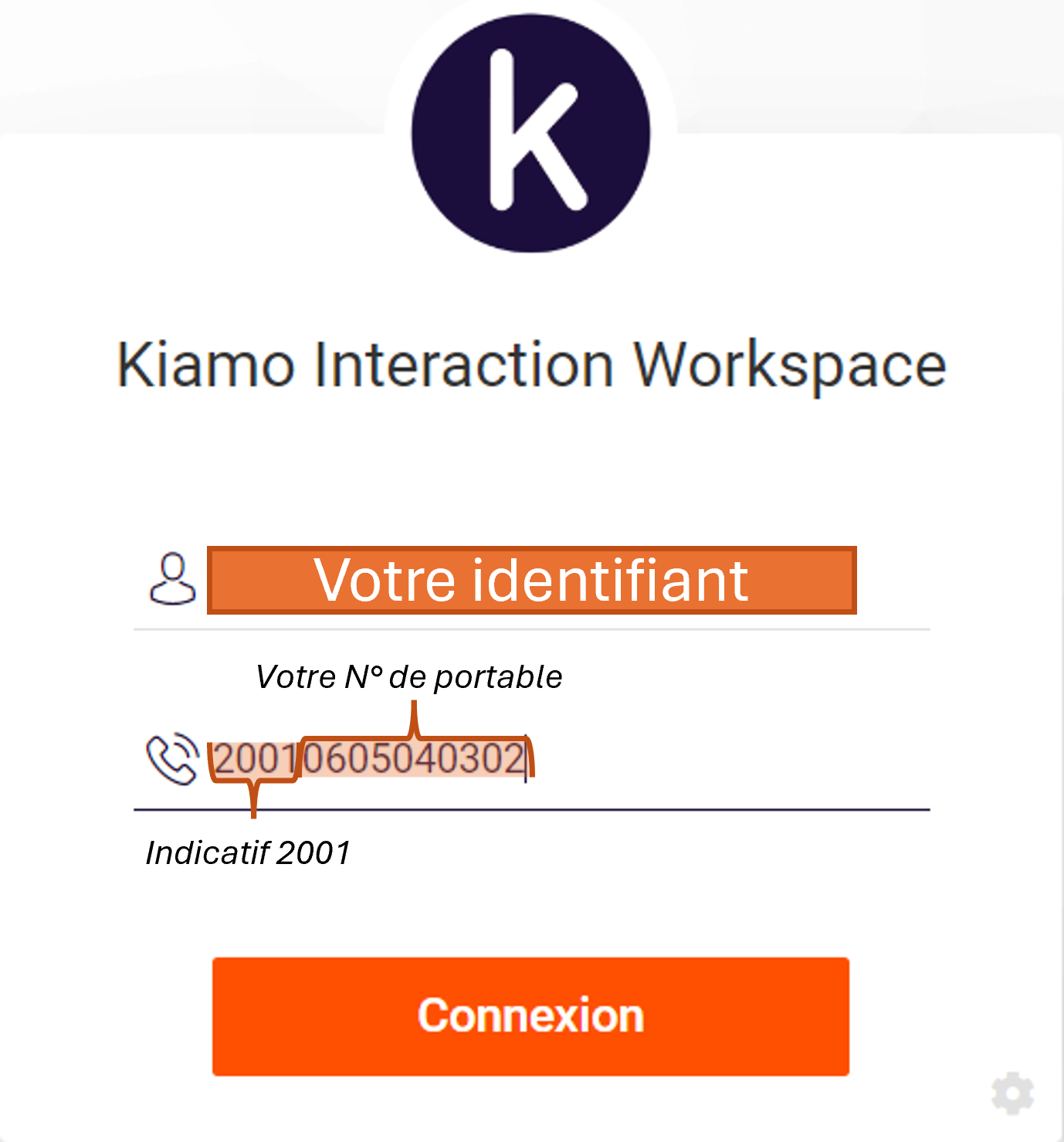Click the word 'Interaction' in the title
Image resolution: width=1064 pixels, height=1142 pixels.
coord(463,365)
